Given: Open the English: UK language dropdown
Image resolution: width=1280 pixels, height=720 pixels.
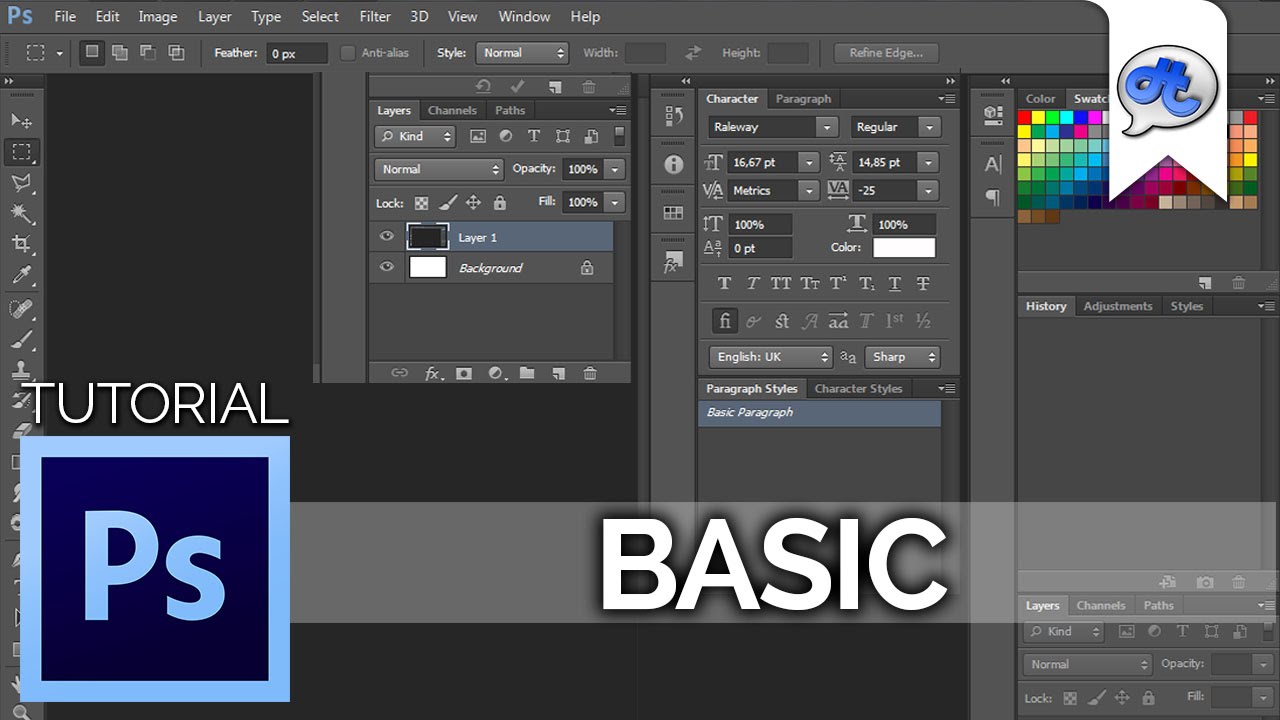Looking at the screenshot, I should click(770, 357).
